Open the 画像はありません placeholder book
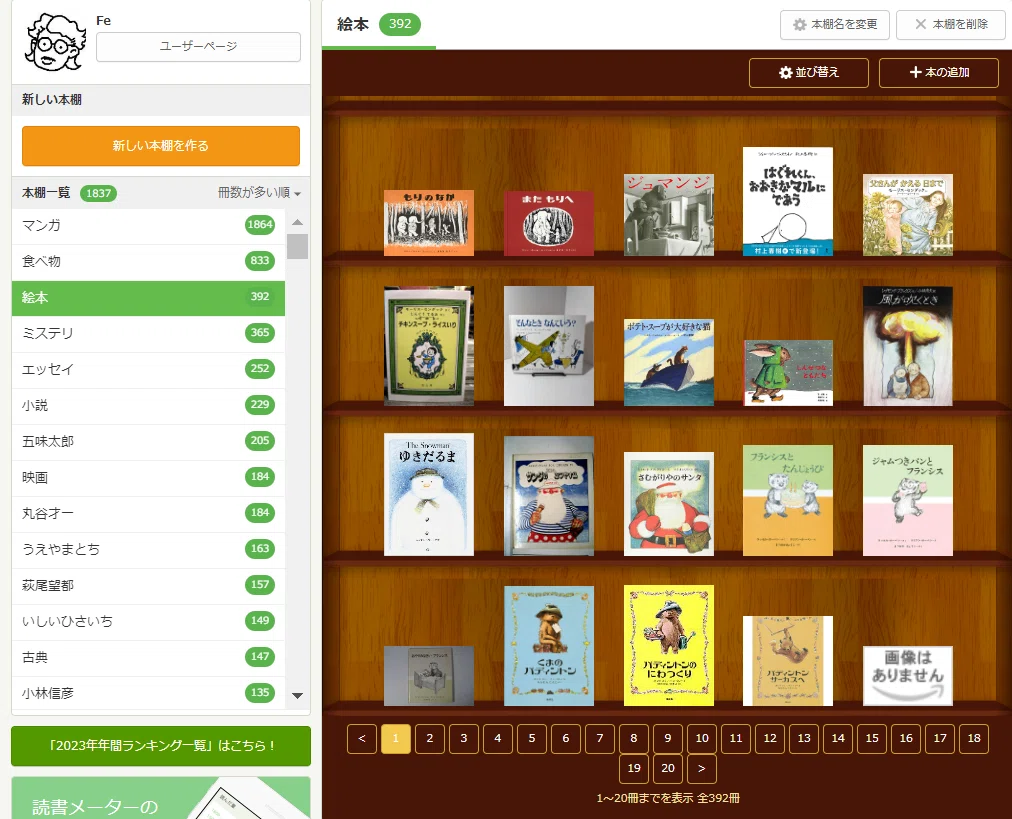Screen dimensions: 1012x819 coord(908,676)
